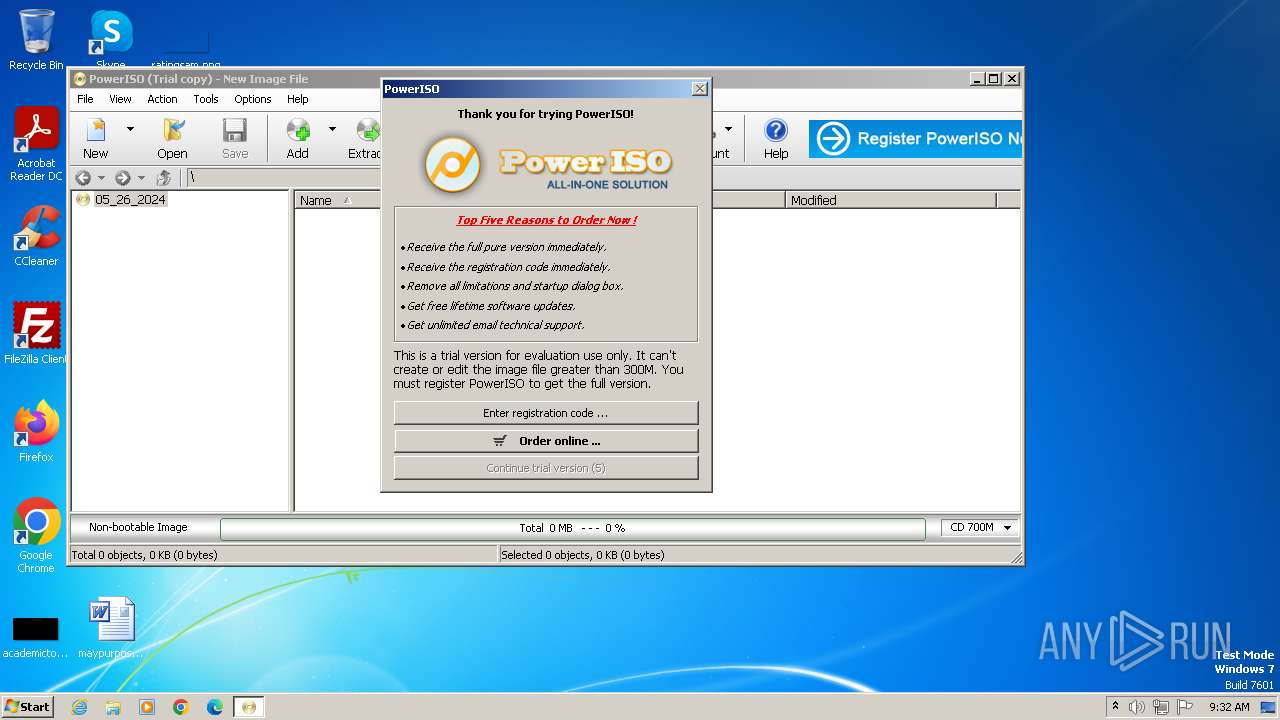Click the 9:32 AM system clock
Viewport: 1280px width, 720px height.
(1229, 707)
